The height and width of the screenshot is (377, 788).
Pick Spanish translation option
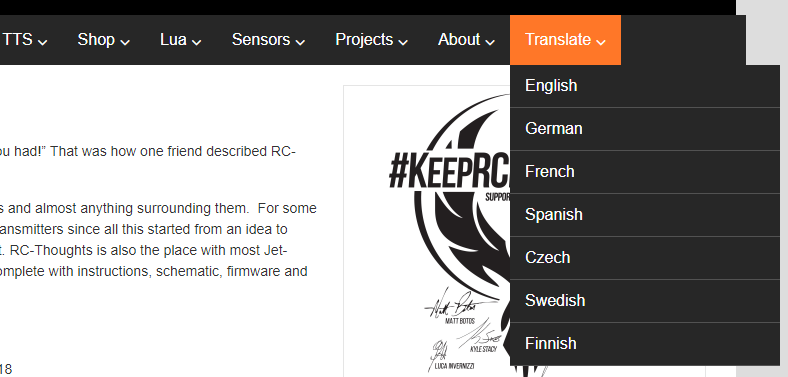point(645,215)
